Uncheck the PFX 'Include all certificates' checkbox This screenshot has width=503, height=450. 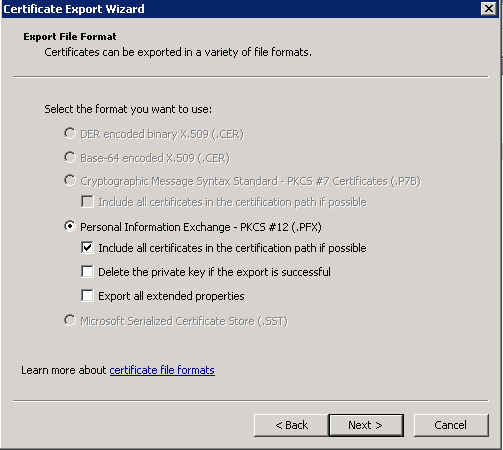87,248
